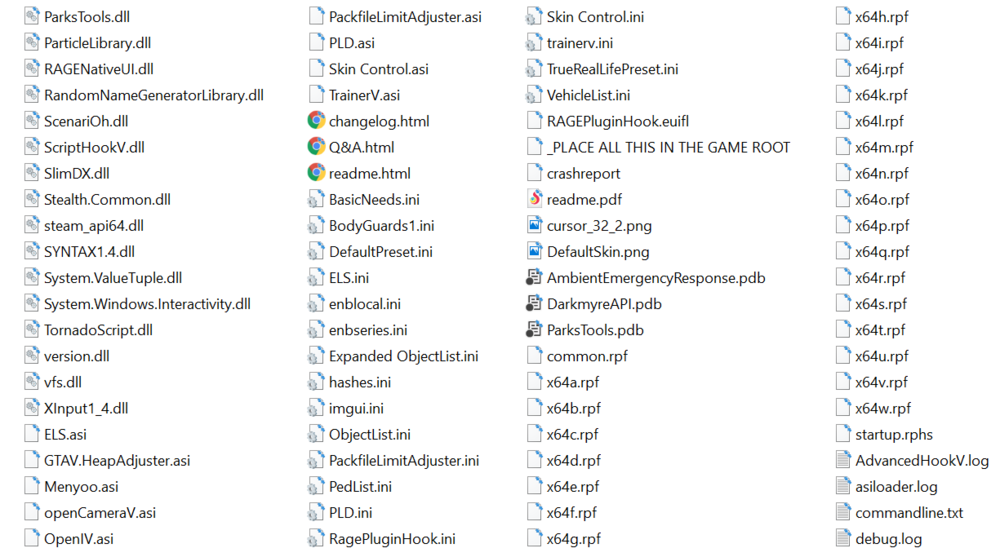The image size is (1000, 557).
Task: Click the blank file icon of Menyoo.asi
Action: click(x=32, y=486)
